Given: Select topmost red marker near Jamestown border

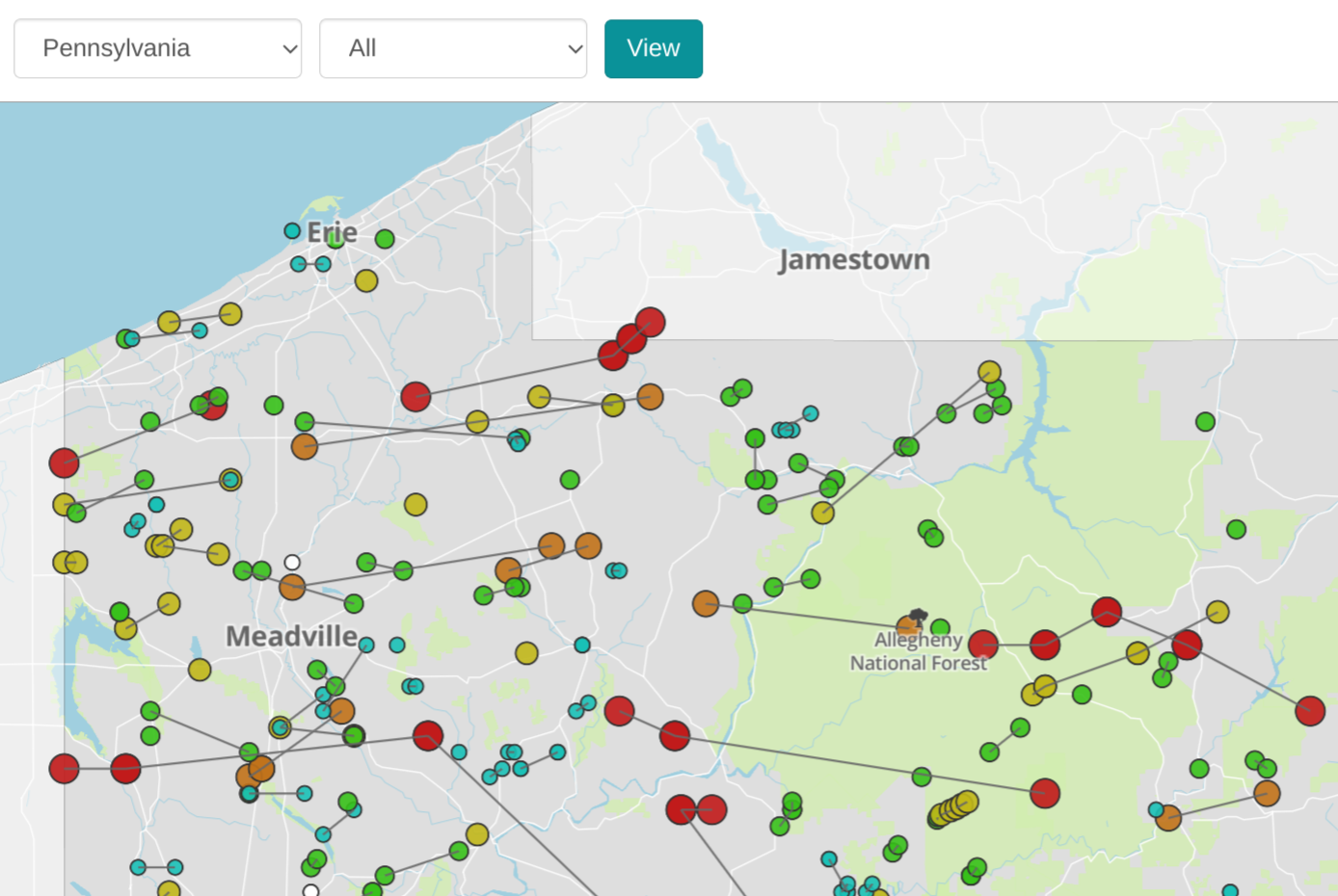Looking at the screenshot, I should point(651,322).
